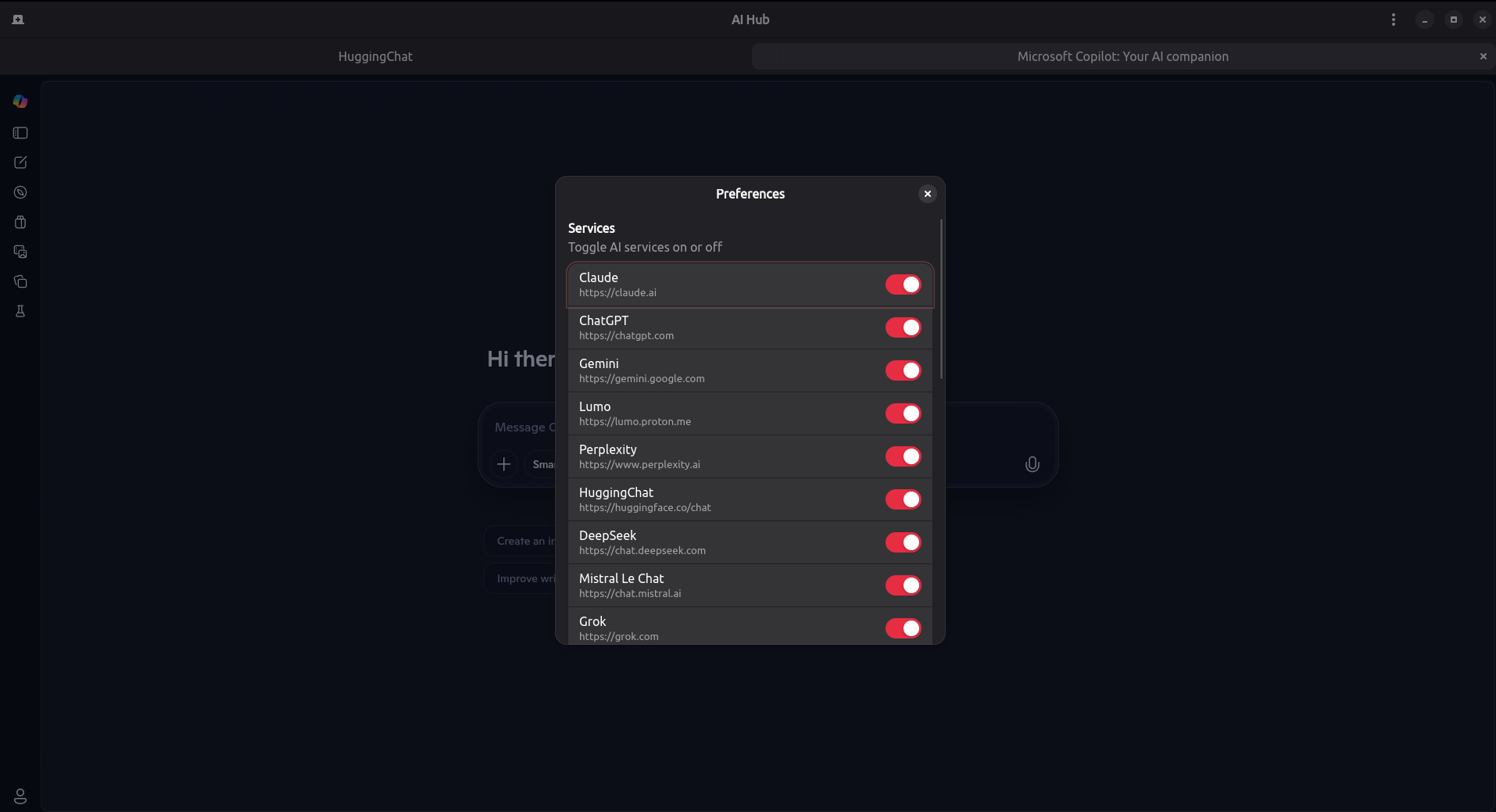Switch to the HuggingChat tab

(x=375, y=56)
